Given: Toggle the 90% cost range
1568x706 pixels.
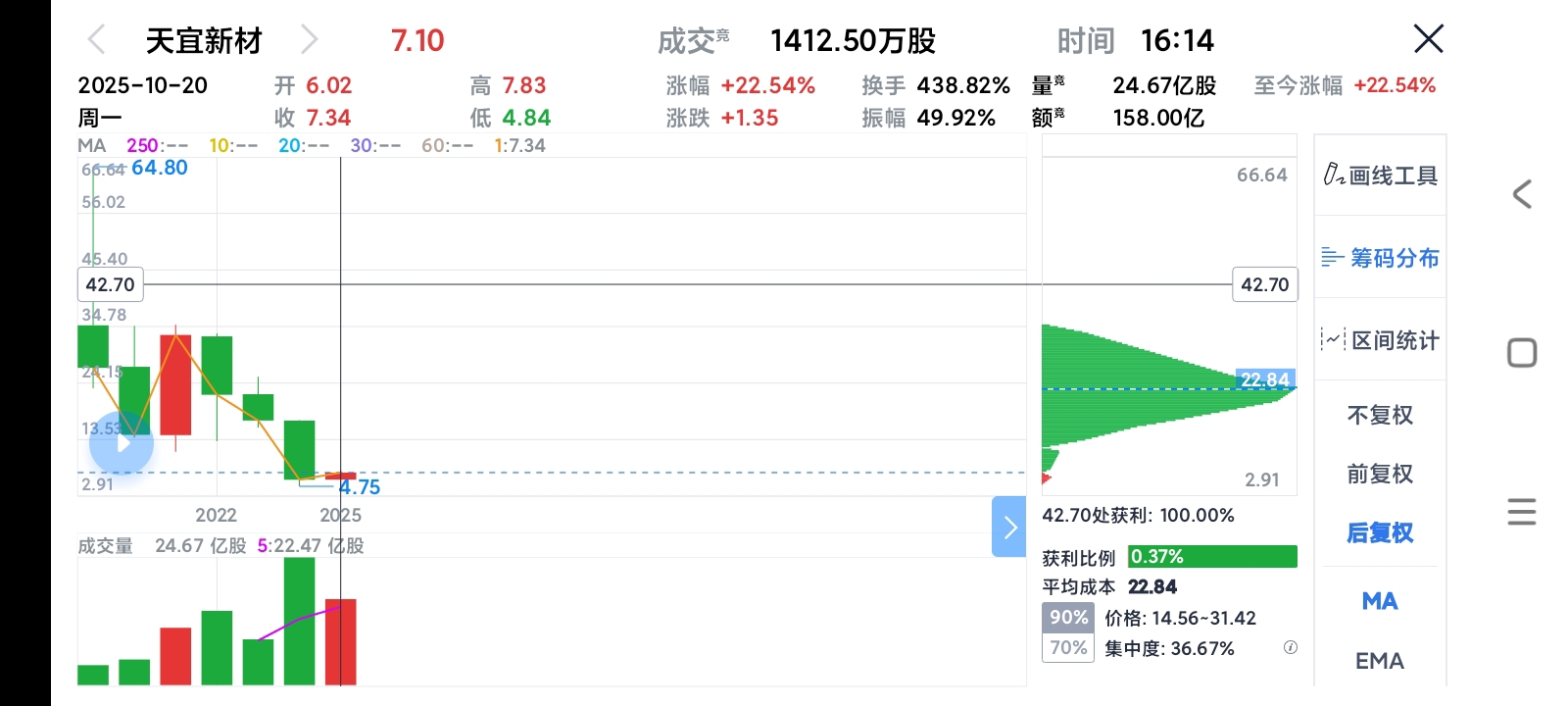Looking at the screenshot, I should pyautogui.click(x=1067, y=618).
